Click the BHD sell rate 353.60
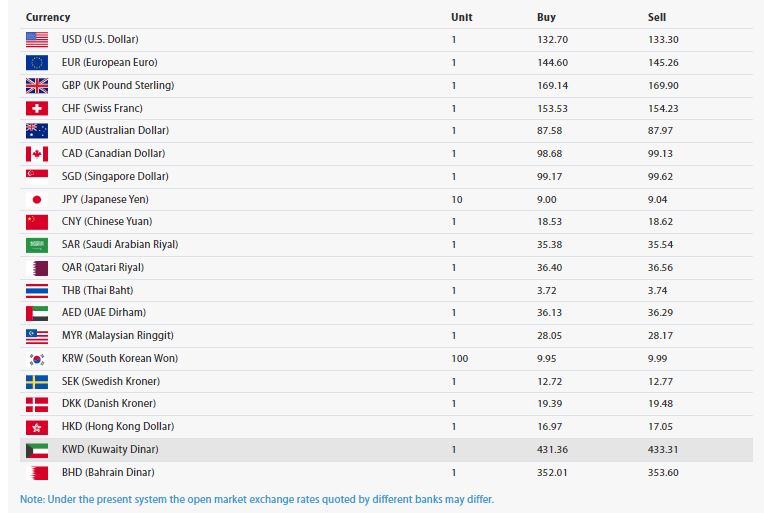764x513 pixels. point(663,473)
